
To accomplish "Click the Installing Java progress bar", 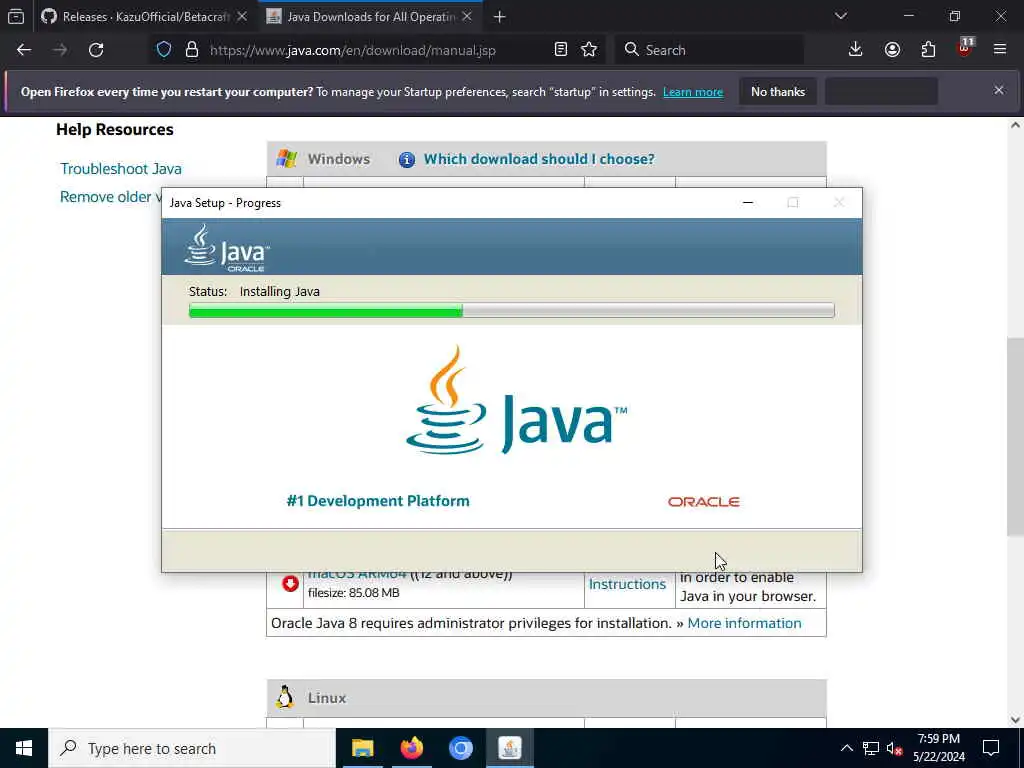I will coord(511,310).
